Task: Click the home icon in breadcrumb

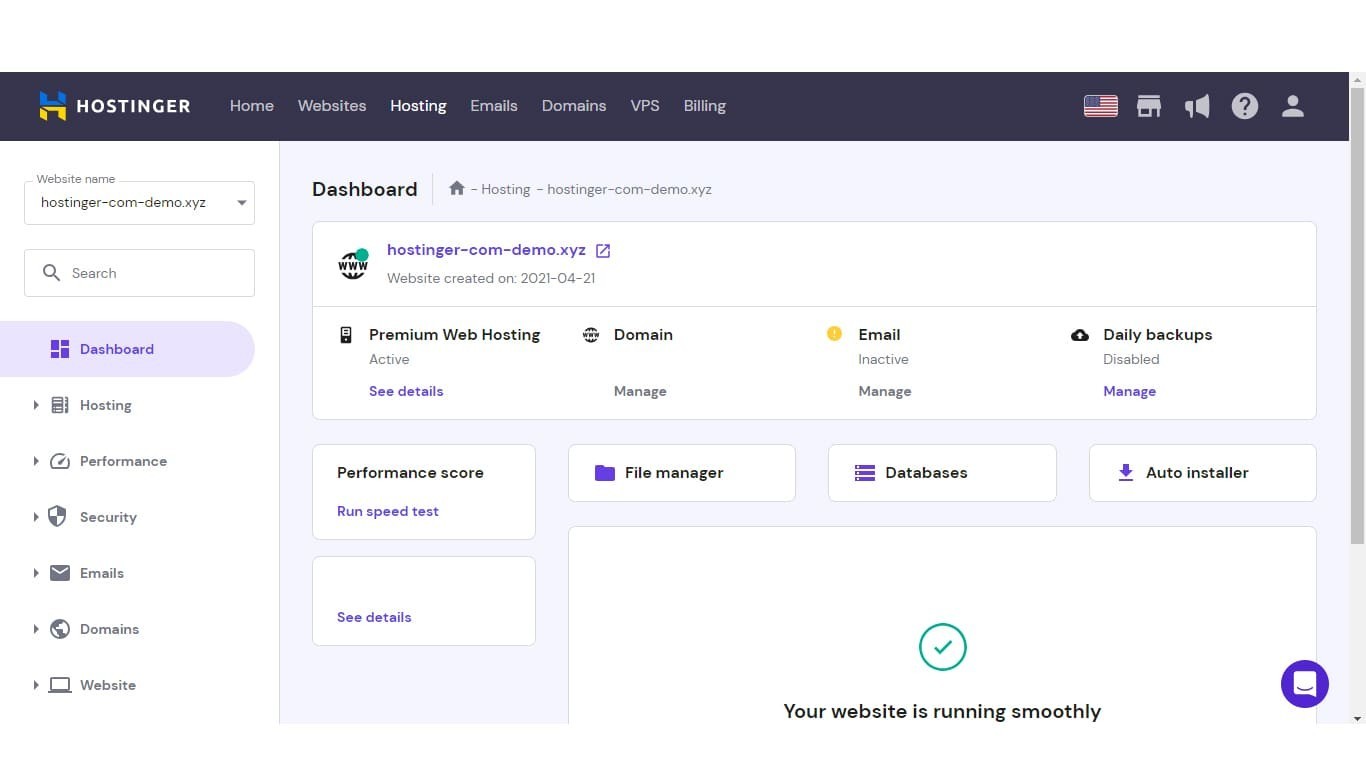Action: pyautogui.click(x=457, y=188)
